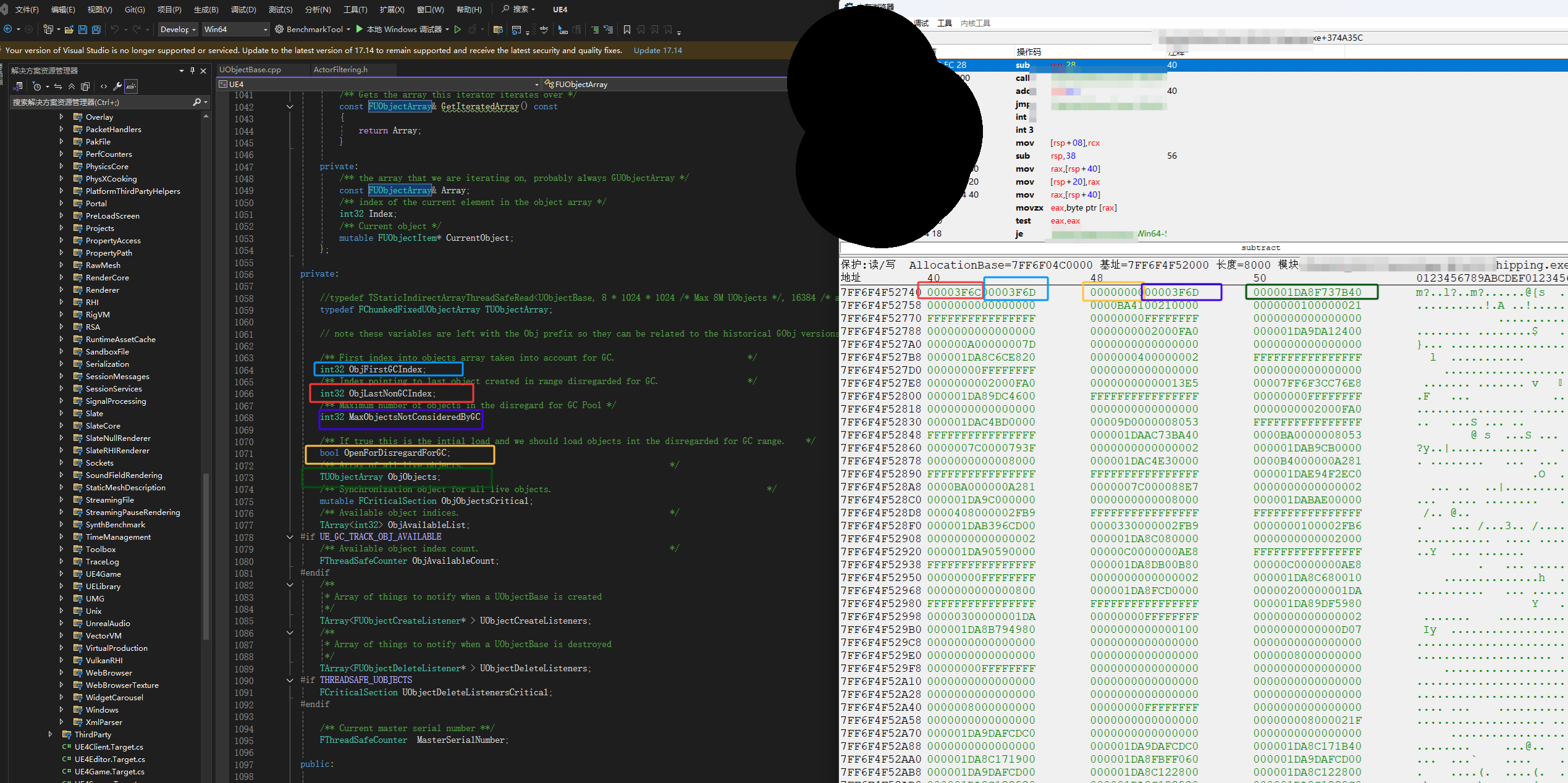Open the 调试(D) menu

click(x=243, y=9)
